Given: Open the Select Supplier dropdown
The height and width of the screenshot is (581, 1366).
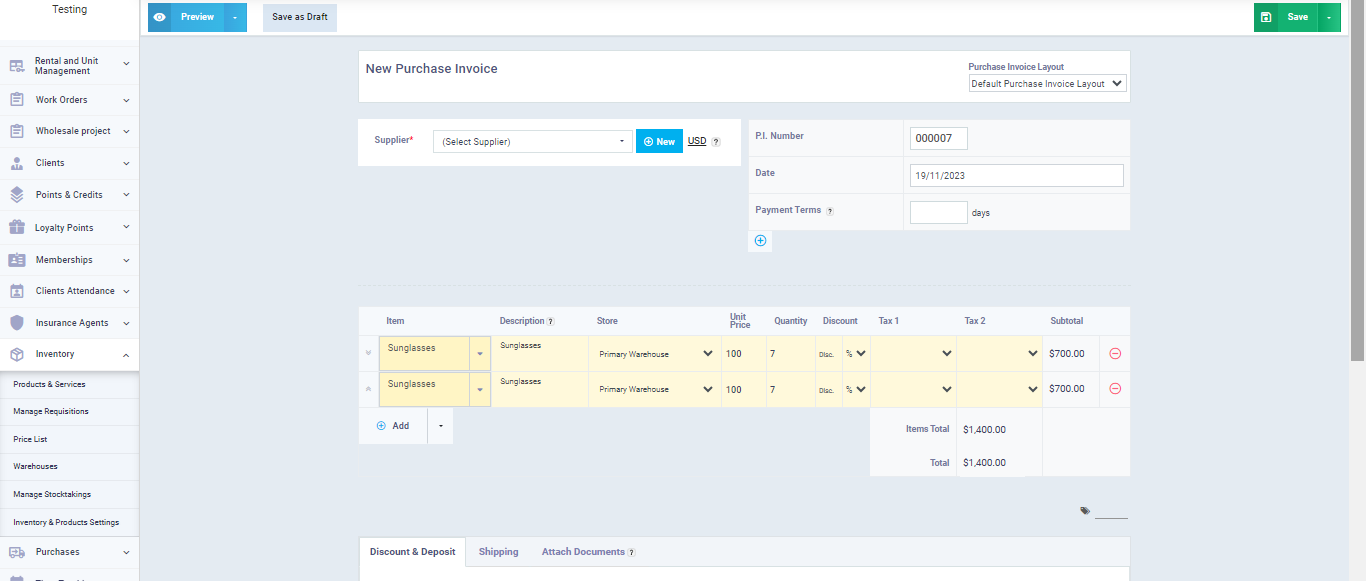Looking at the screenshot, I should (x=532, y=142).
